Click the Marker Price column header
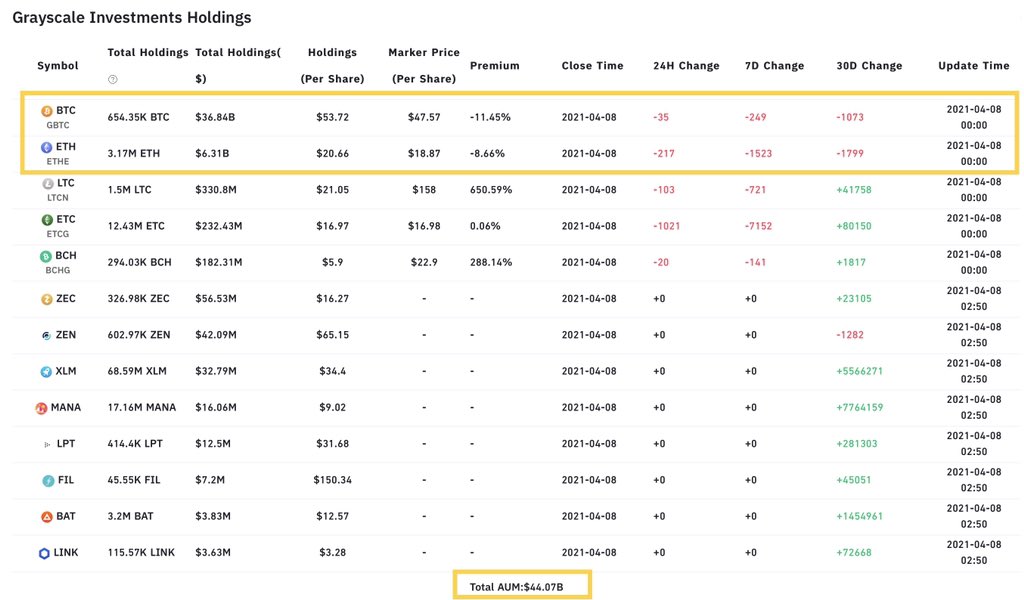The height and width of the screenshot is (600, 1024). [424, 65]
